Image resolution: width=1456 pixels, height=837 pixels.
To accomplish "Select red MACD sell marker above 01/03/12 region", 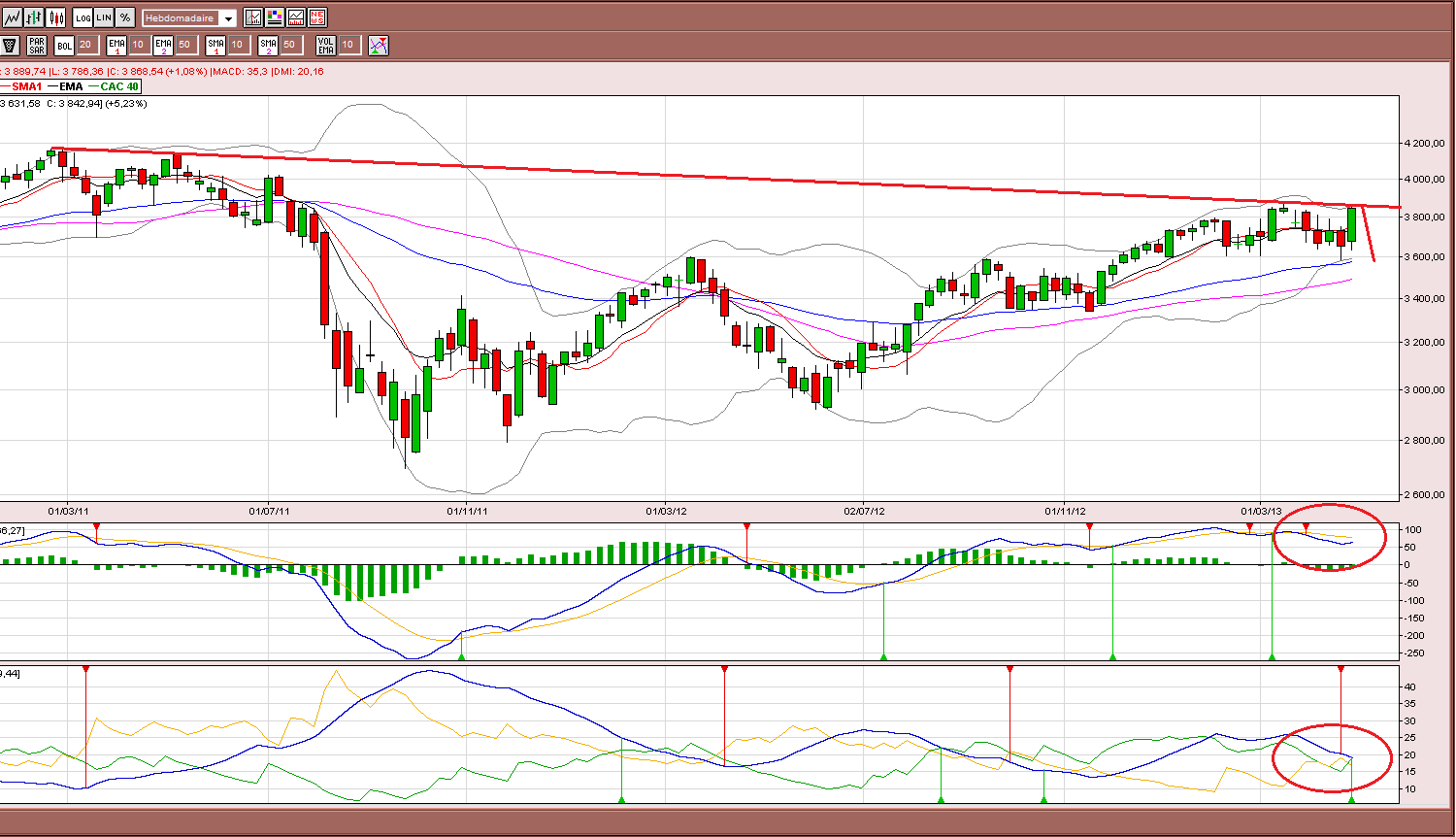I will coord(746,526).
